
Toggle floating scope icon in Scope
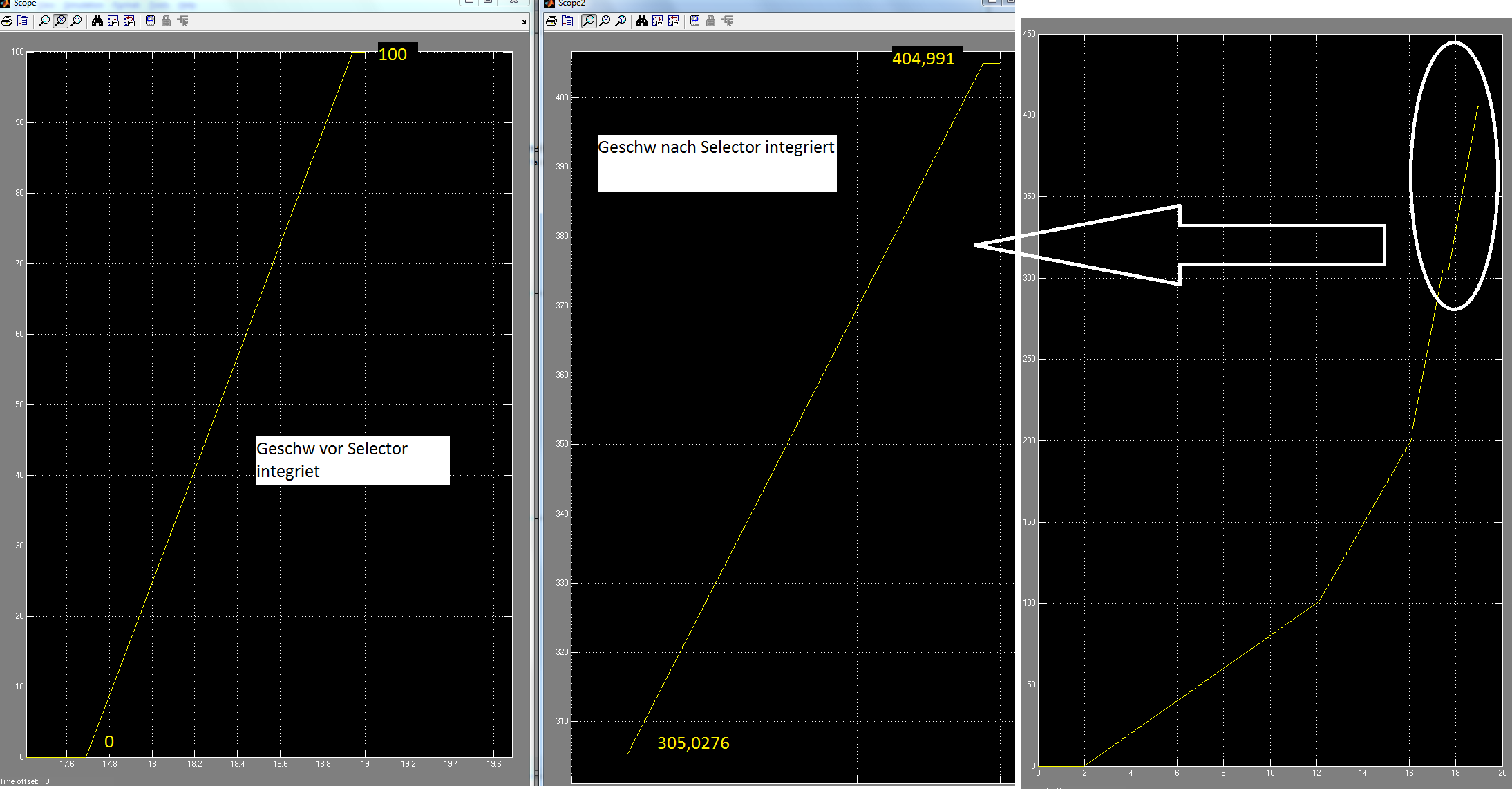(x=151, y=21)
